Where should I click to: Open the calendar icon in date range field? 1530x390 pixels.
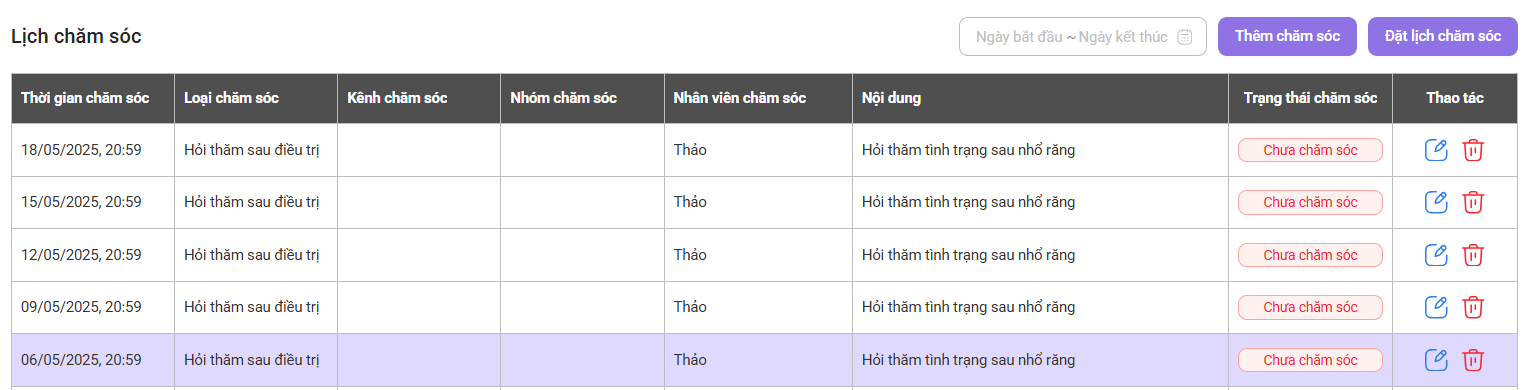pos(1185,37)
